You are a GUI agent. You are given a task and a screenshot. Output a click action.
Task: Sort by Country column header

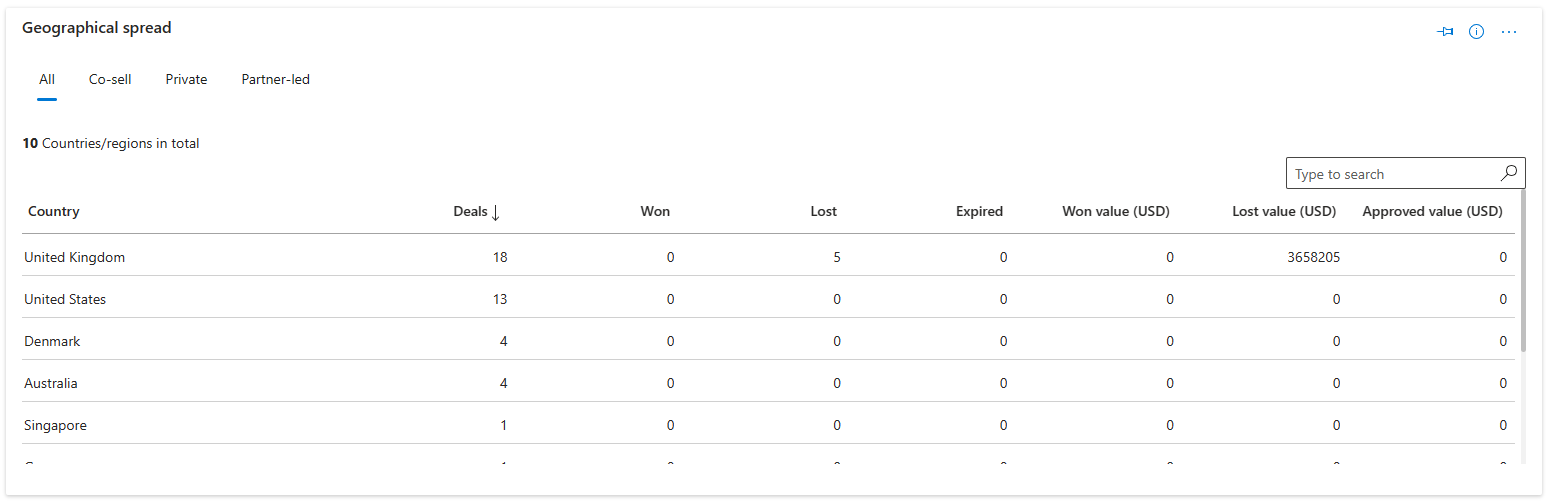click(x=54, y=212)
